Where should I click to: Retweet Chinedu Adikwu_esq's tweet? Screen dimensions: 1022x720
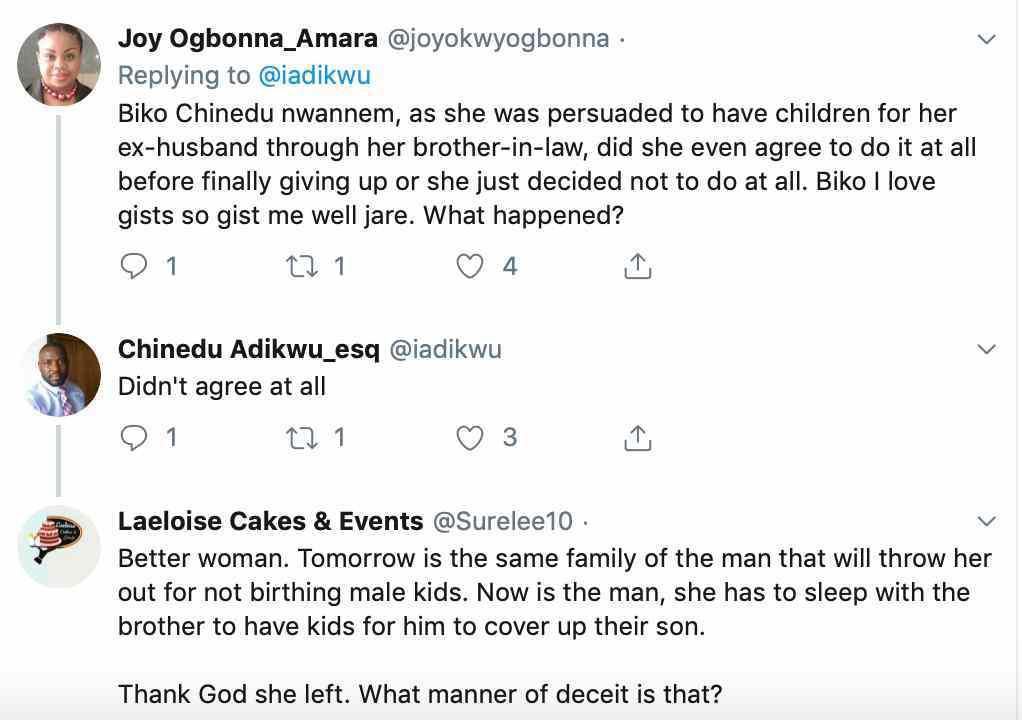305,437
